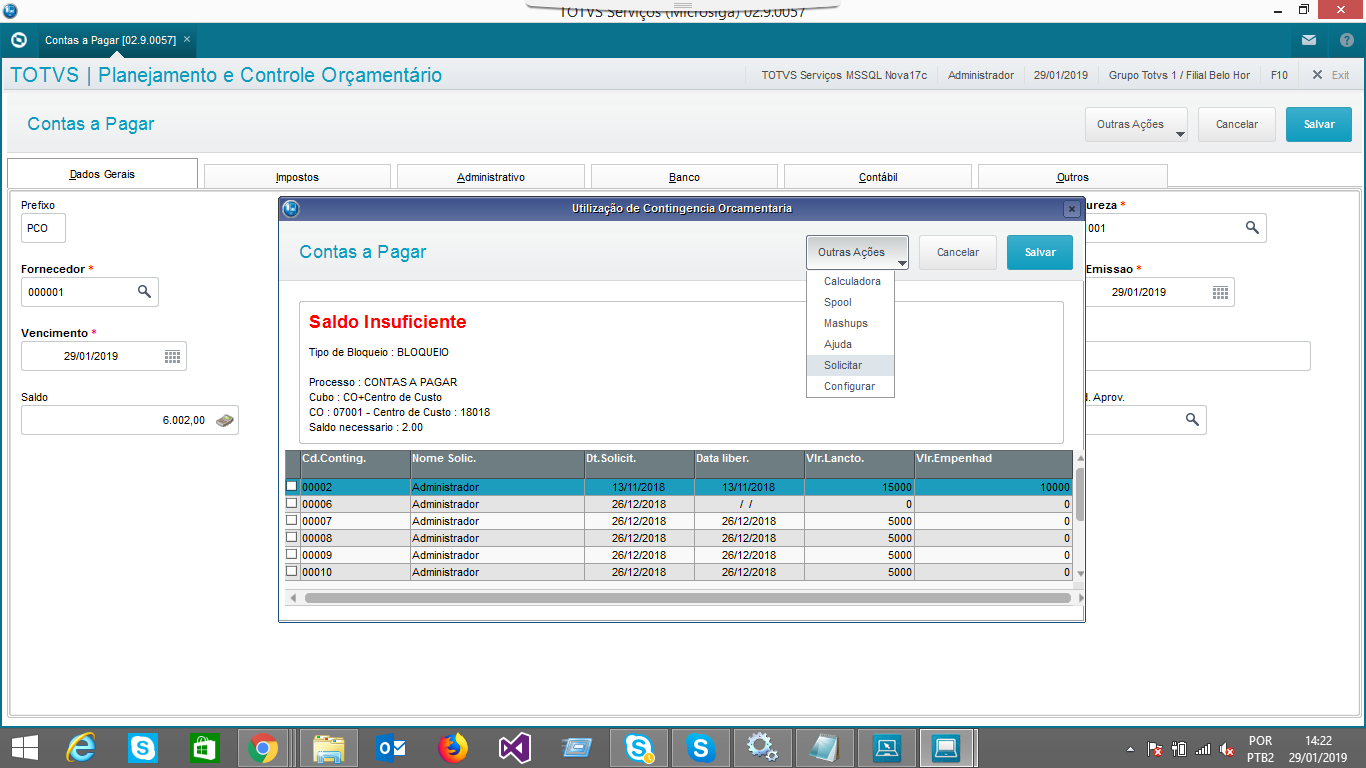Image resolution: width=1366 pixels, height=768 pixels.
Task: Tick checkbox for contingency 00007
Action: [292, 520]
